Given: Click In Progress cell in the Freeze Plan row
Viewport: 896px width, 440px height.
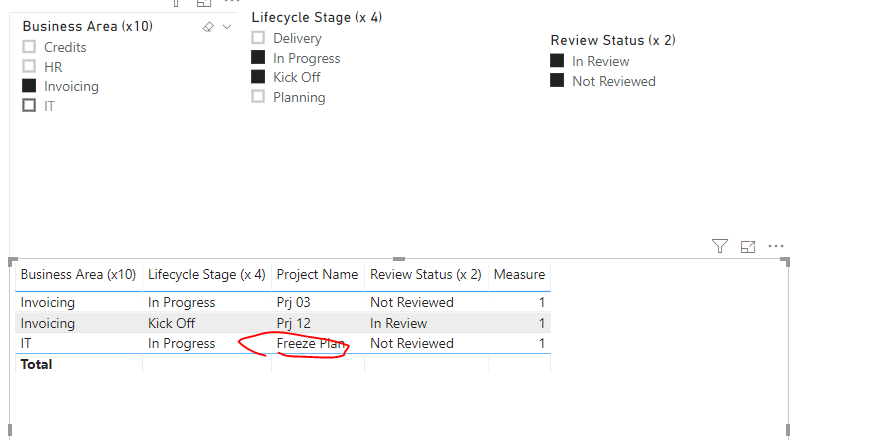Looking at the screenshot, I should [x=181, y=343].
